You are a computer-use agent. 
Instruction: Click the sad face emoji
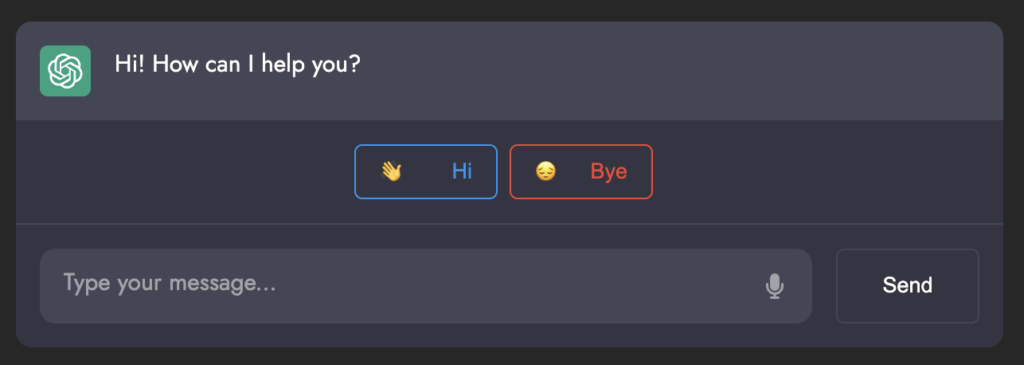tap(546, 172)
